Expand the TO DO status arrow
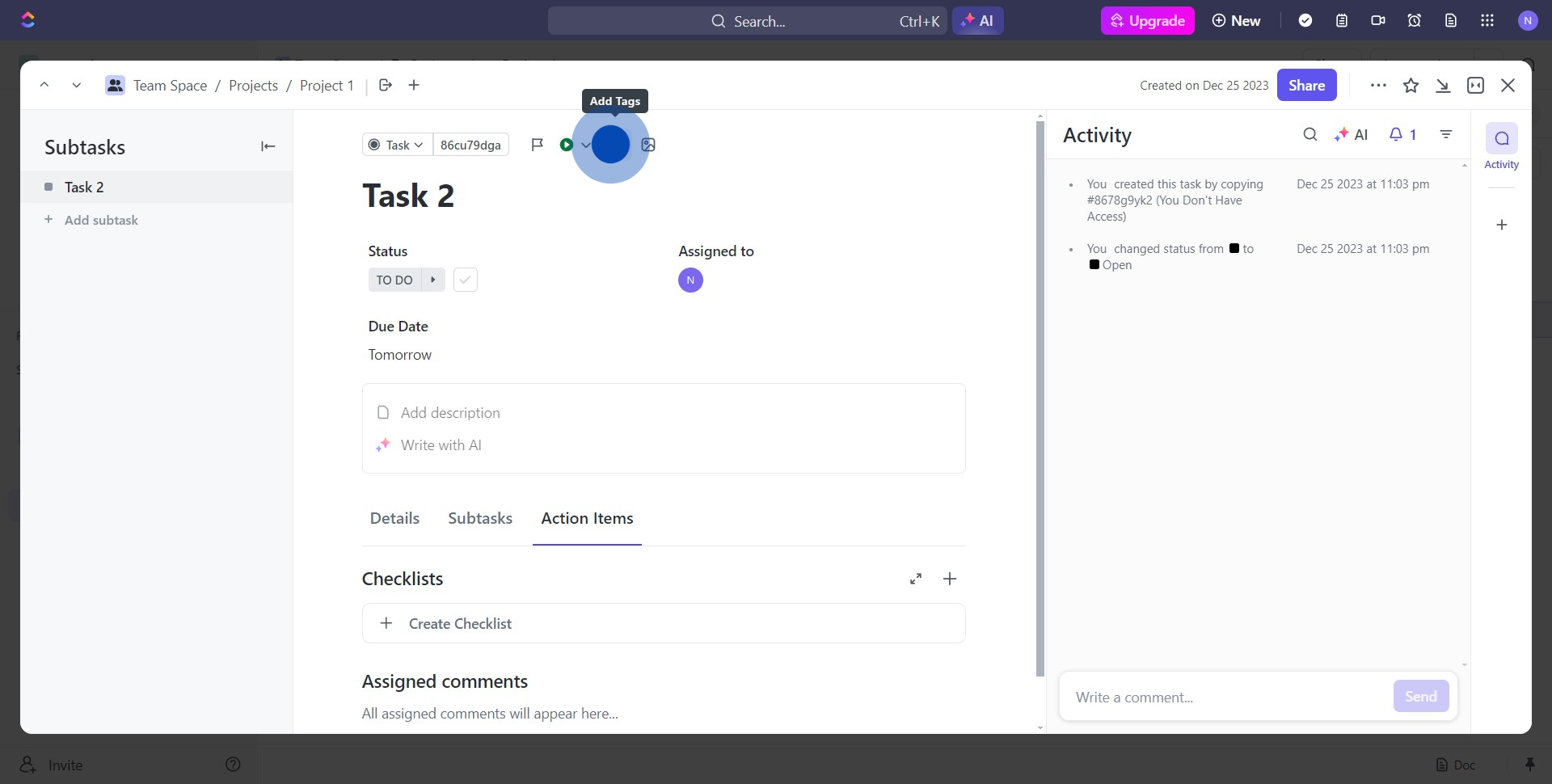 pyautogui.click(x=433, y=280)
